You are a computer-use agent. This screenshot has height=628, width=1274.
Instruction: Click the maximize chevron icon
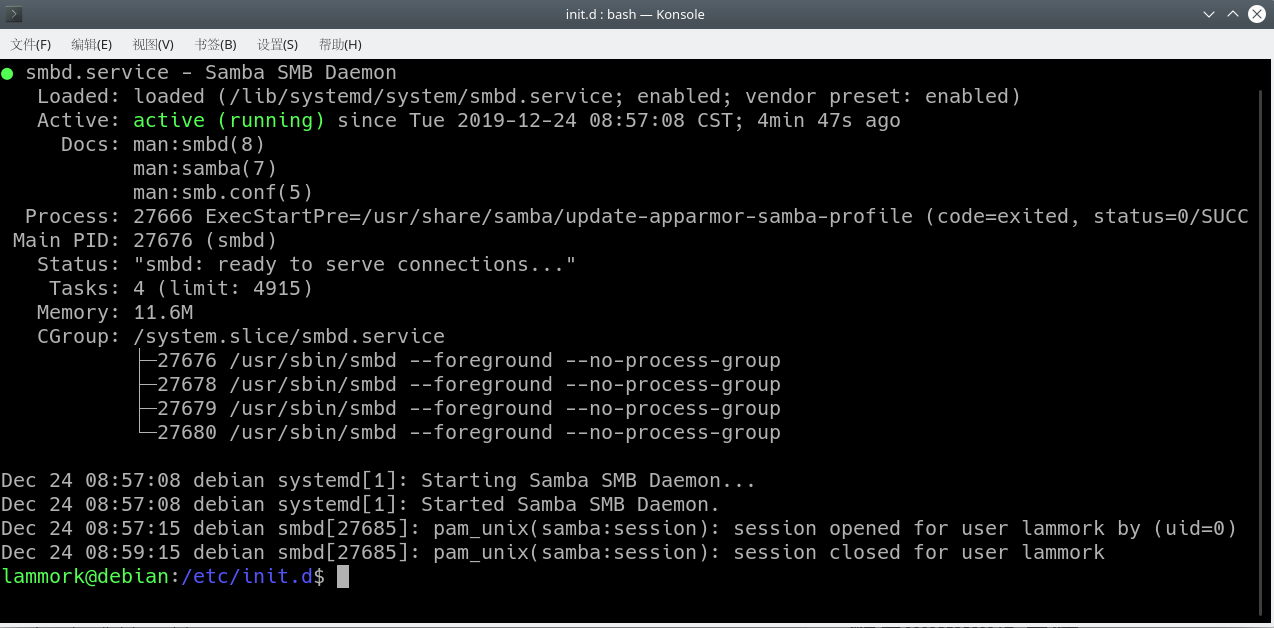click(1233, 14)
